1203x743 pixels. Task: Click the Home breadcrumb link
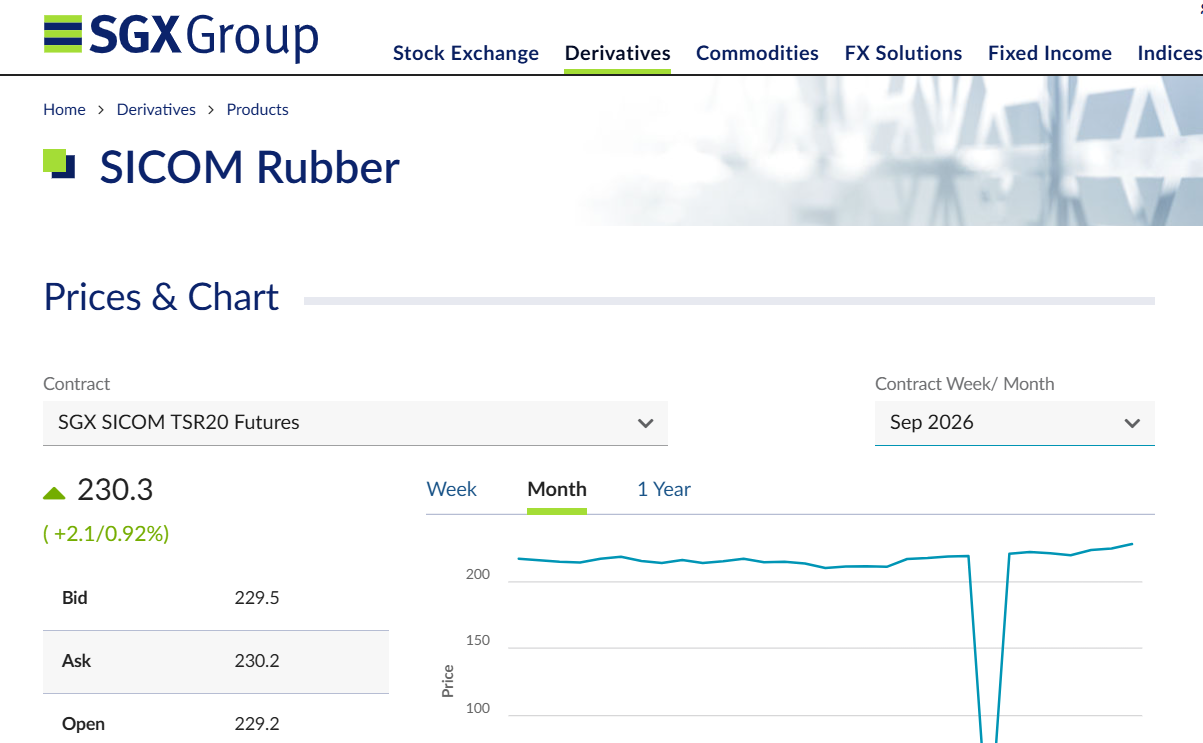64,110
